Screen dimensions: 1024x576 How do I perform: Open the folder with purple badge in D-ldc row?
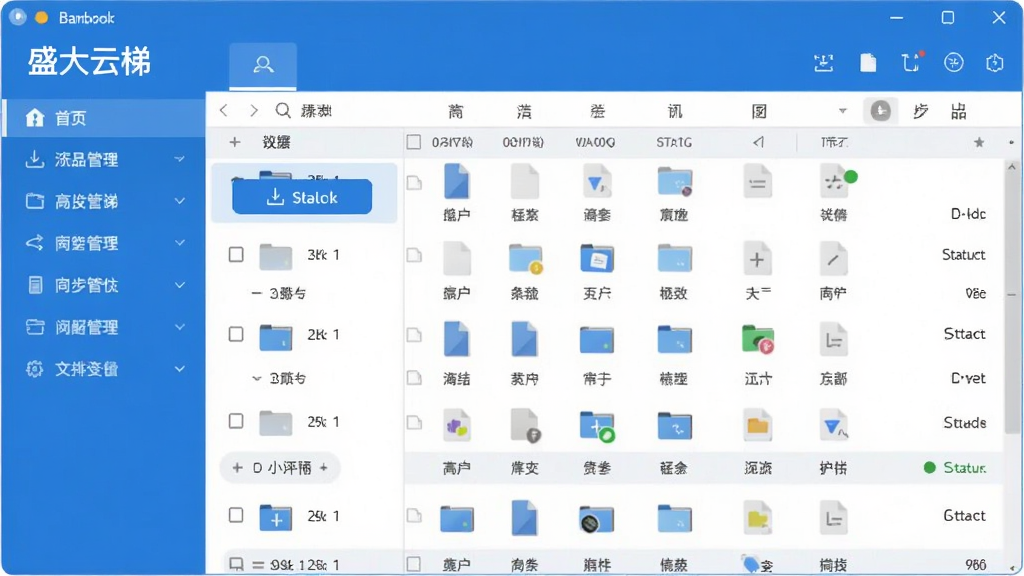coord(675,182)
